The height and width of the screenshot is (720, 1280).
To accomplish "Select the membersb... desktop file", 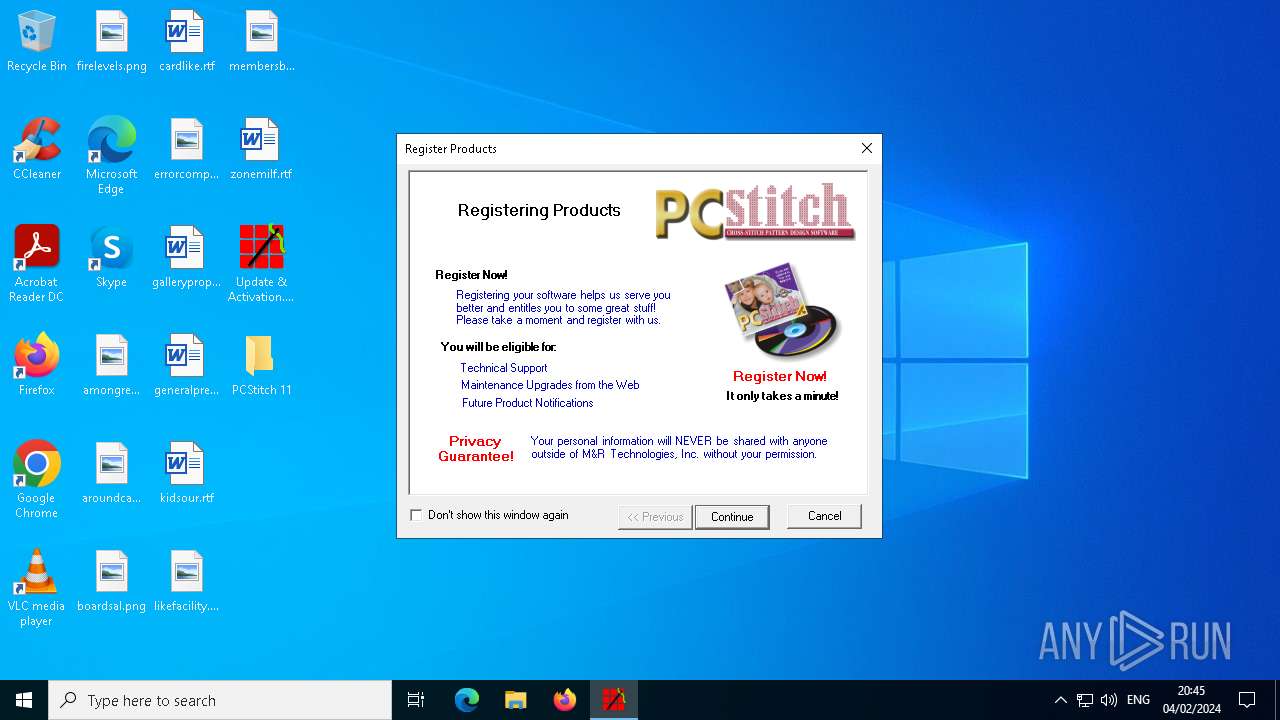I will point(261,41).
